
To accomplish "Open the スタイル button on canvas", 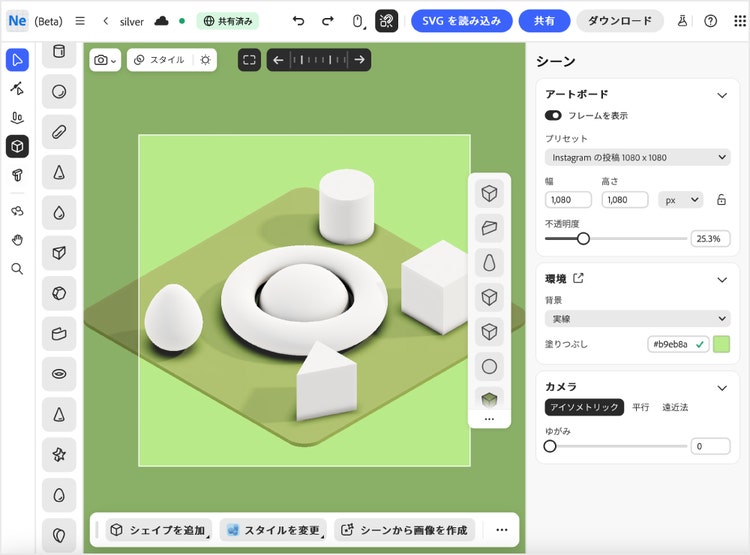I will coord(160,60).
